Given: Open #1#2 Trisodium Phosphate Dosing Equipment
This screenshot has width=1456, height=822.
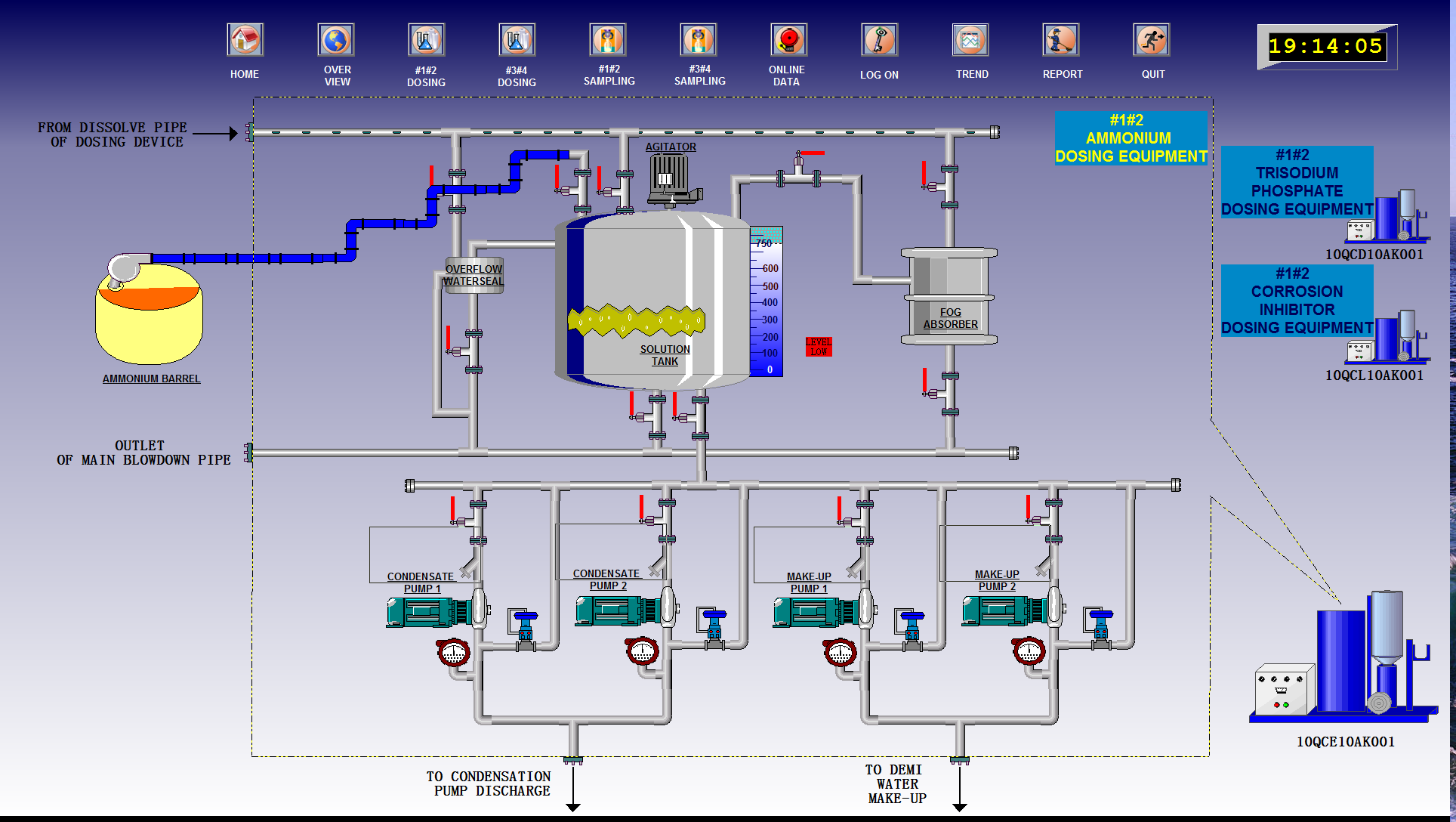Looking at the screenshot, I should pyautogui.click(x=1297, y=182).
